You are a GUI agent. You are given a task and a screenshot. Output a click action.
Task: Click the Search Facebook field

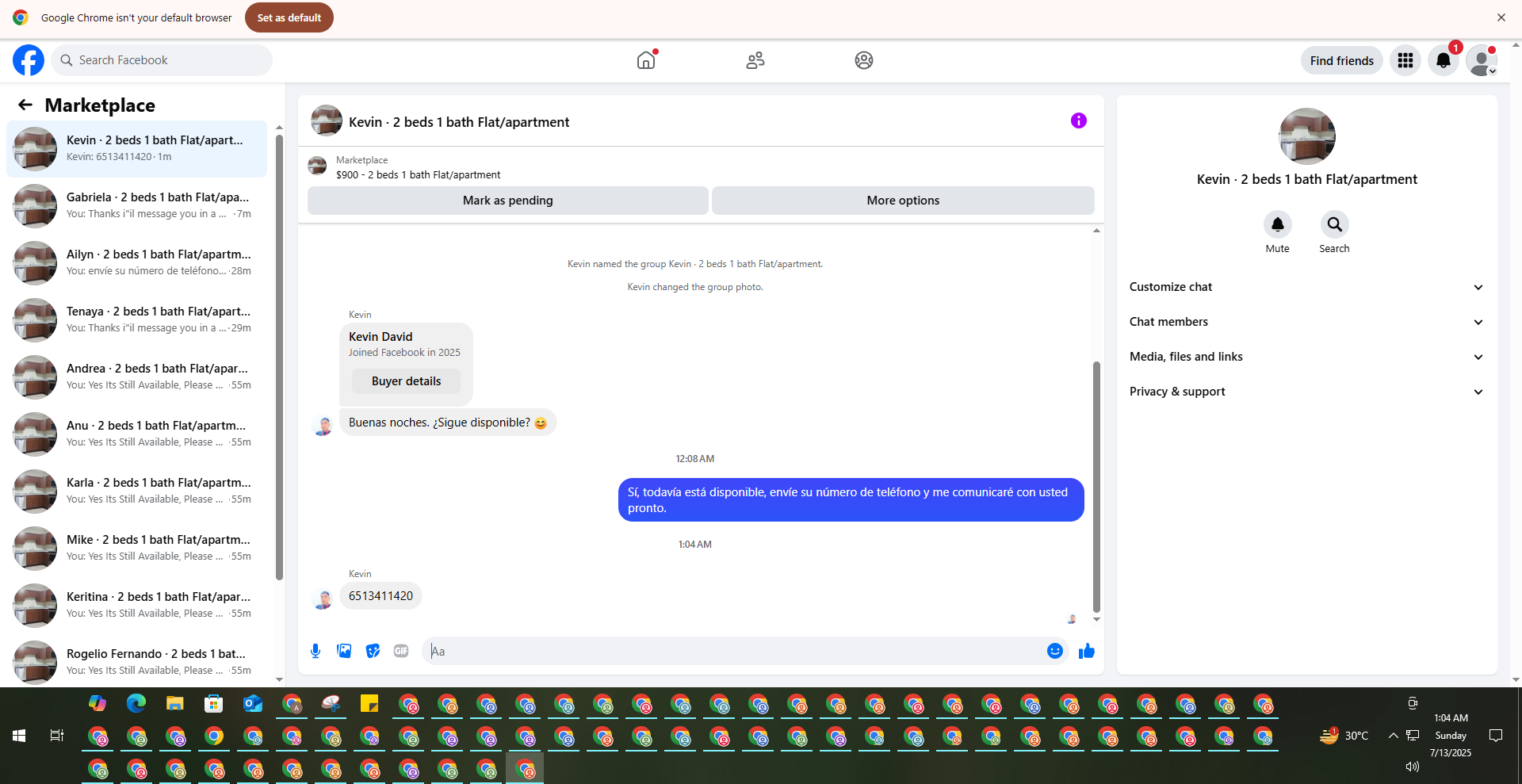(x=162, y=60)
